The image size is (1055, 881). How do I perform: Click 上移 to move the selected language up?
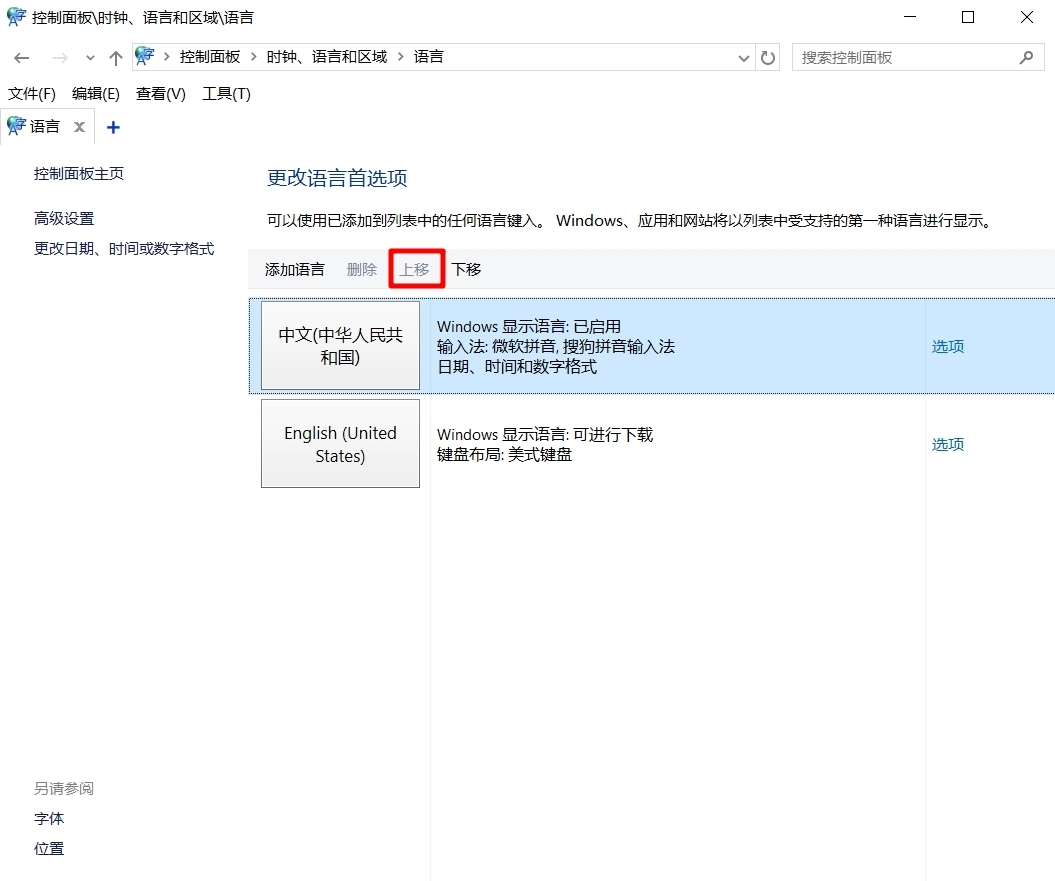[x=416, y=268]
